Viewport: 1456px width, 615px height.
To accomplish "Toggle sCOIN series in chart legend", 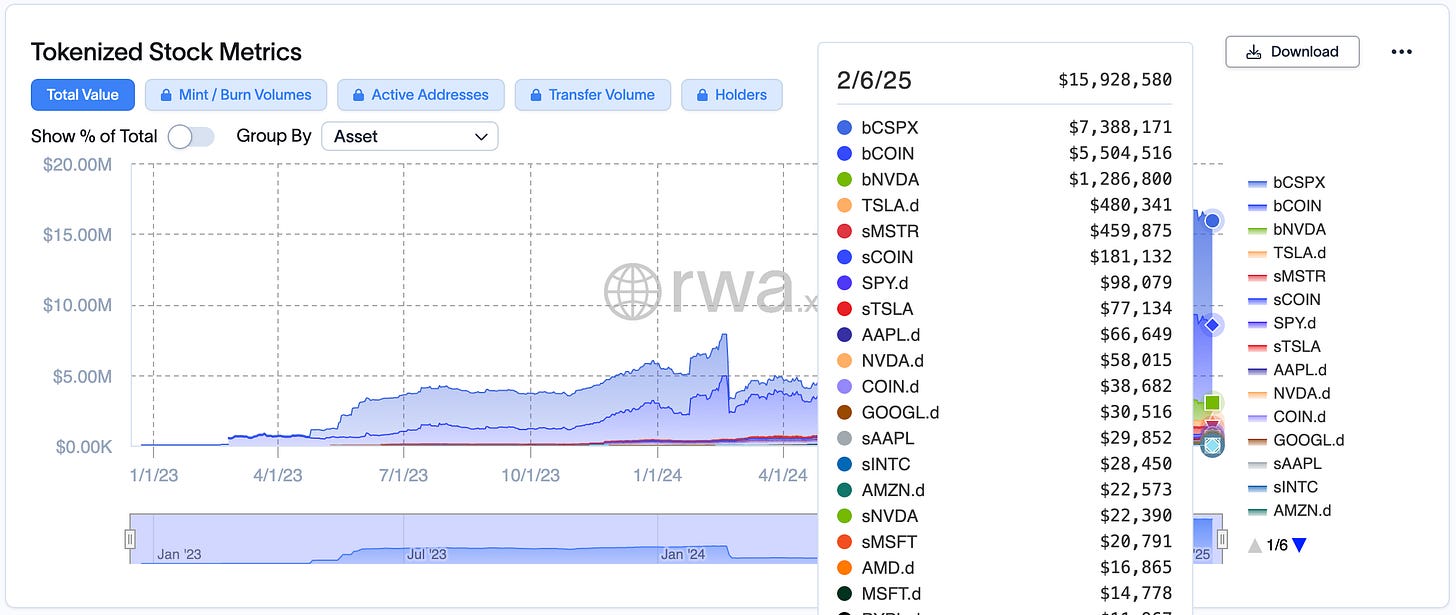I will (1285, 299).
